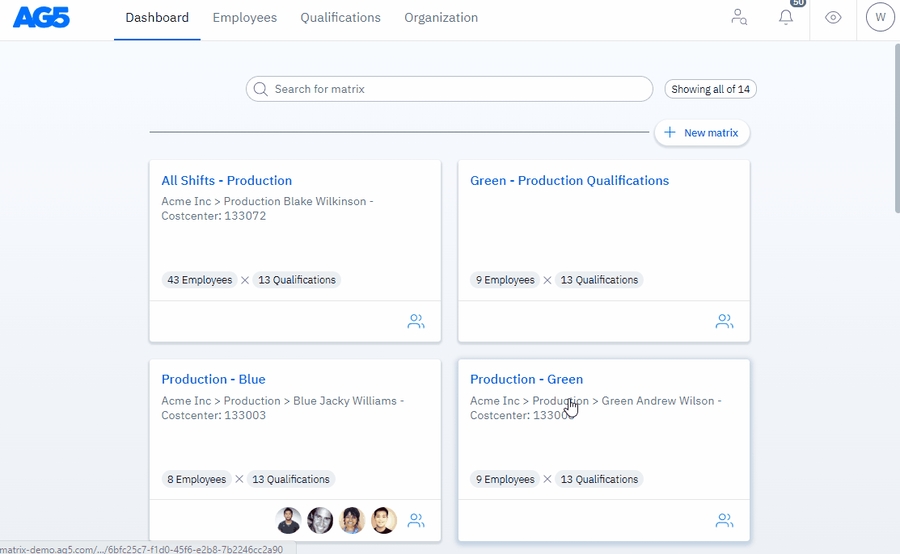The width and height of the screenshot is (900, 554).
Task: Open the Organization tab
Action: tap(441, 18)
